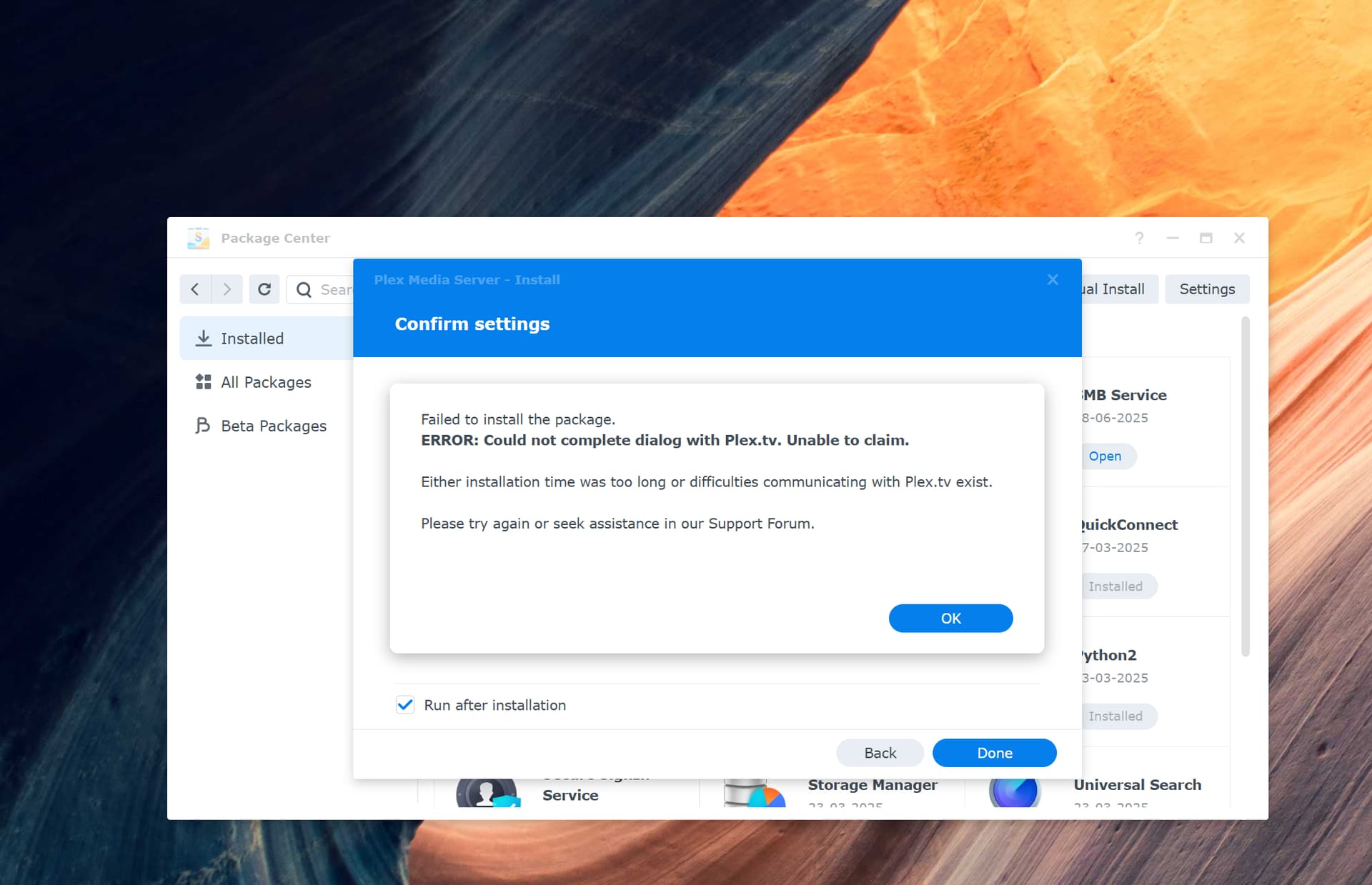Click the Package Center app icon

point(198,238)
